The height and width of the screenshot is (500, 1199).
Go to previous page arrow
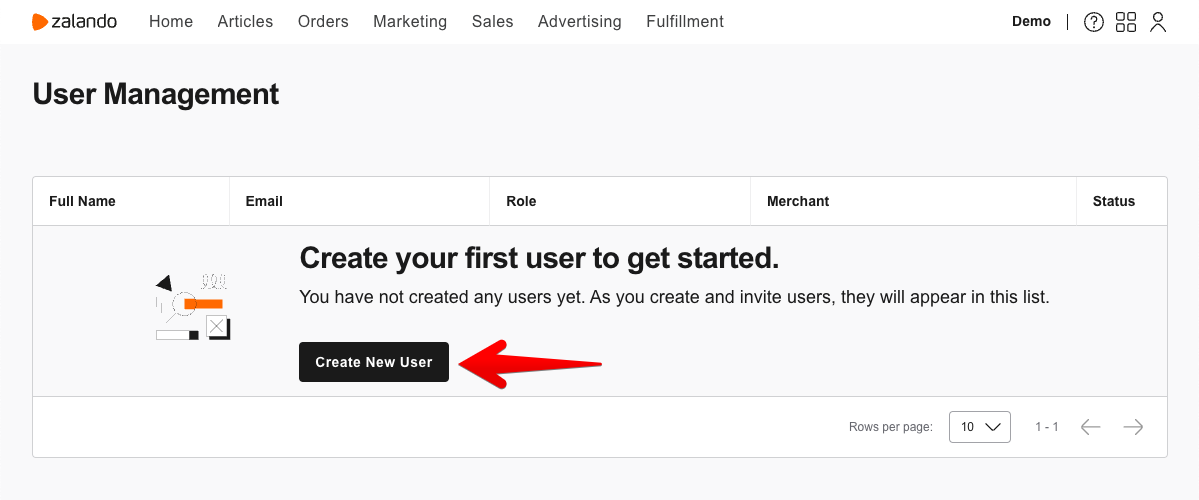pyautogui.click(x=1090, y=427)
